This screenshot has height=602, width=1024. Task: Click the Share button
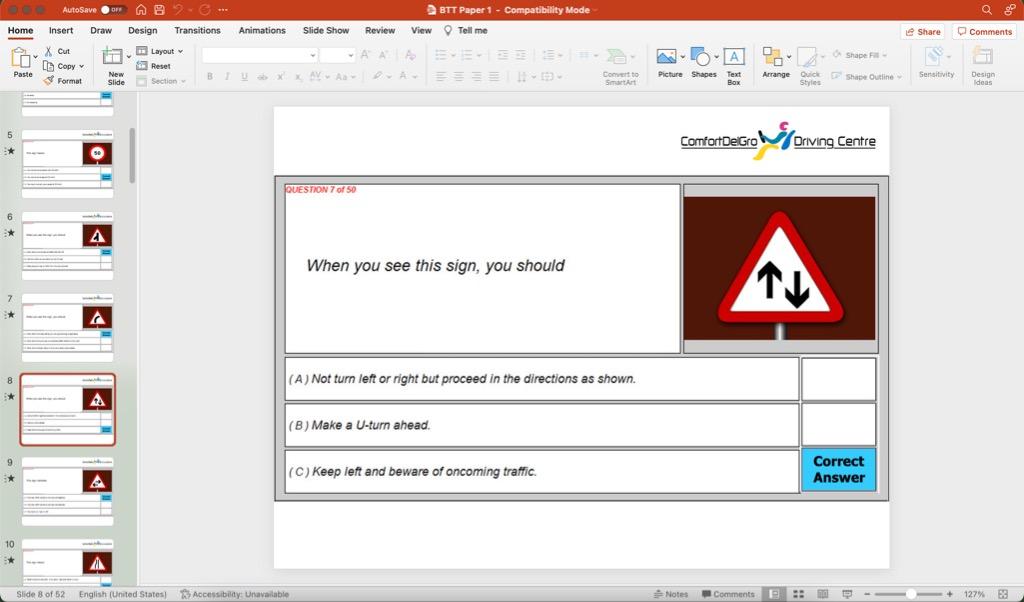(921, 31)
